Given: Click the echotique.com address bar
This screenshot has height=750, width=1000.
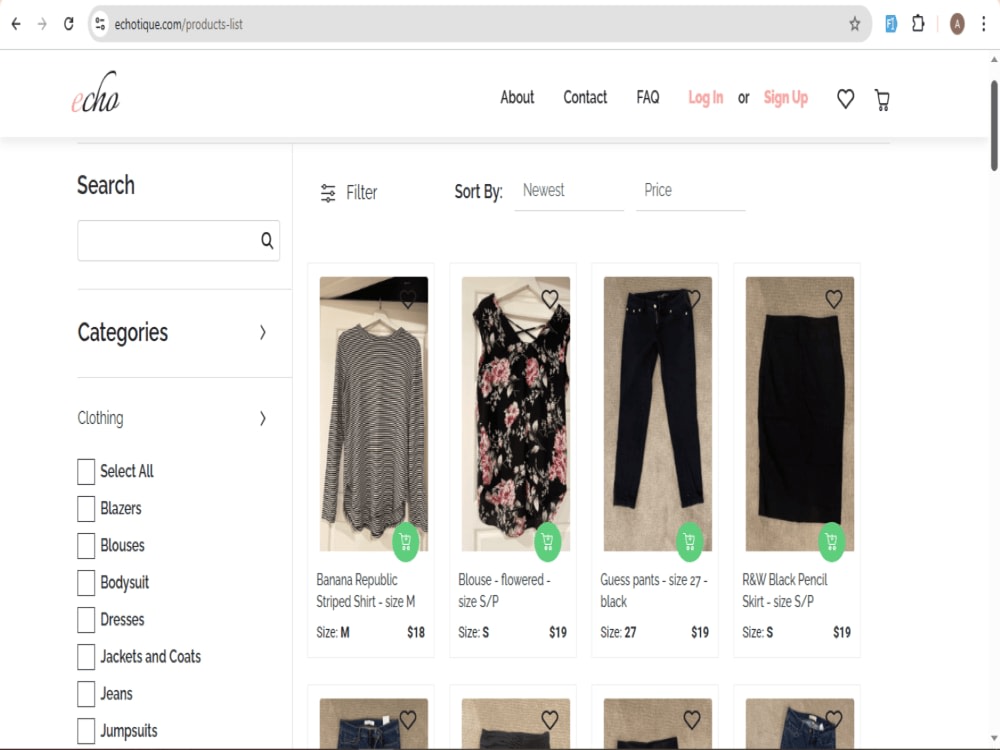Looking at the screenshot, I should (478, 24).
